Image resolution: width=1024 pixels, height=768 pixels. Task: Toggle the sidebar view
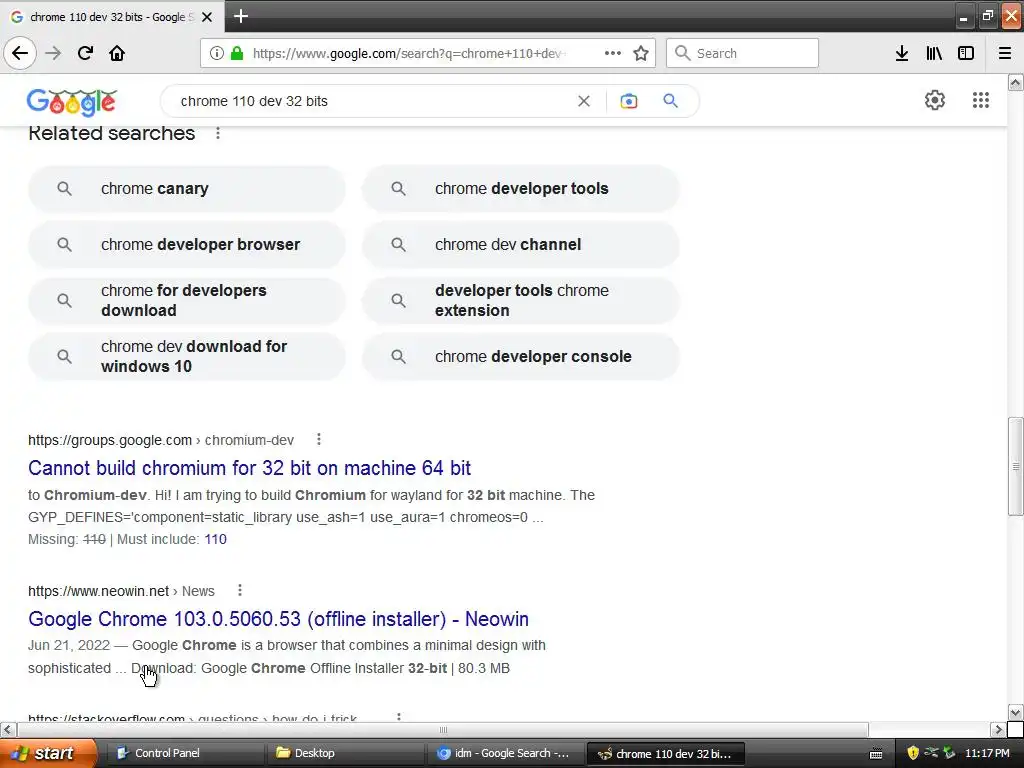pyautogui.click(x=966, y=54)
